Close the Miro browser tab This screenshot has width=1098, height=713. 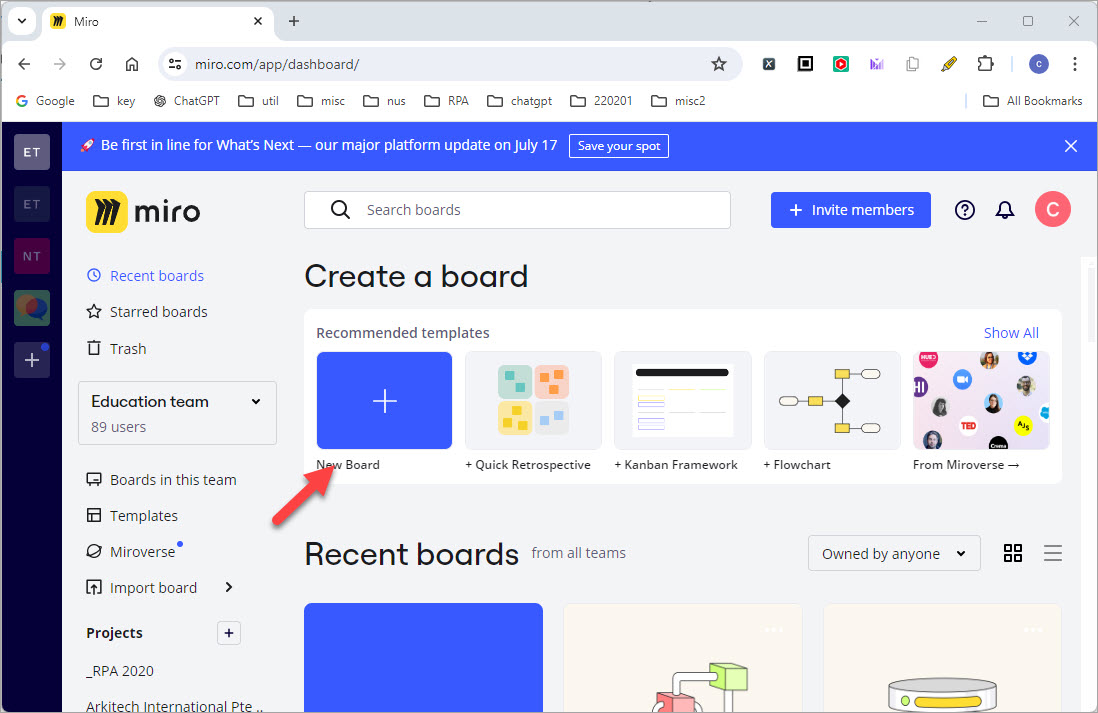point(258,21)
